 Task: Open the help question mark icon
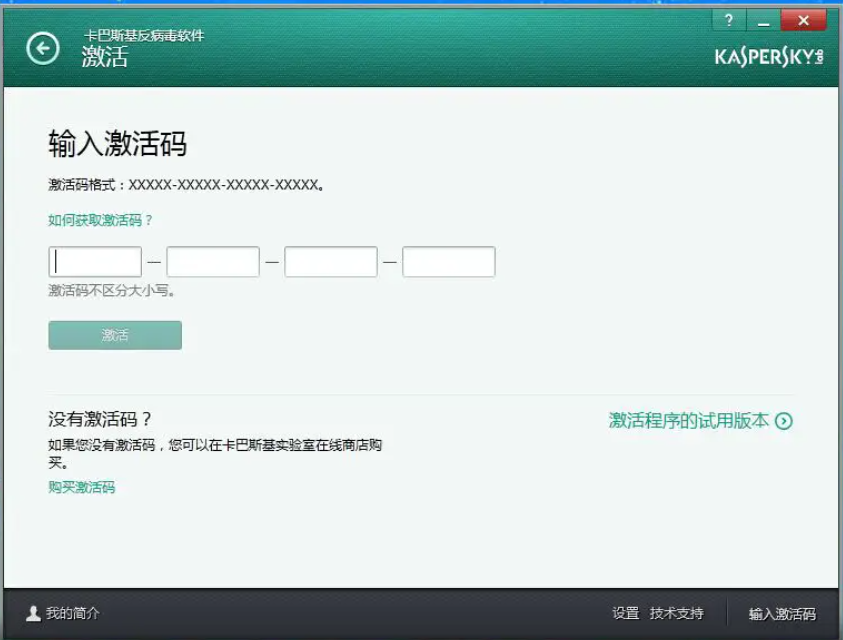click(x=728, y=20)
